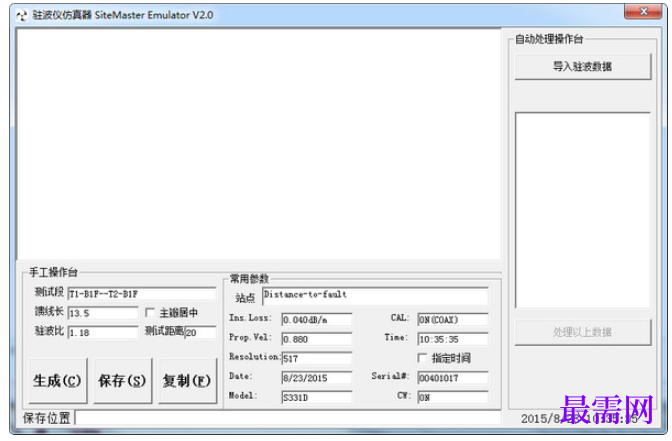Image resolution: width=672 pixels, height=441 pixels.
Task: Click the Time field 10:35:35
Action: (453, 339)
